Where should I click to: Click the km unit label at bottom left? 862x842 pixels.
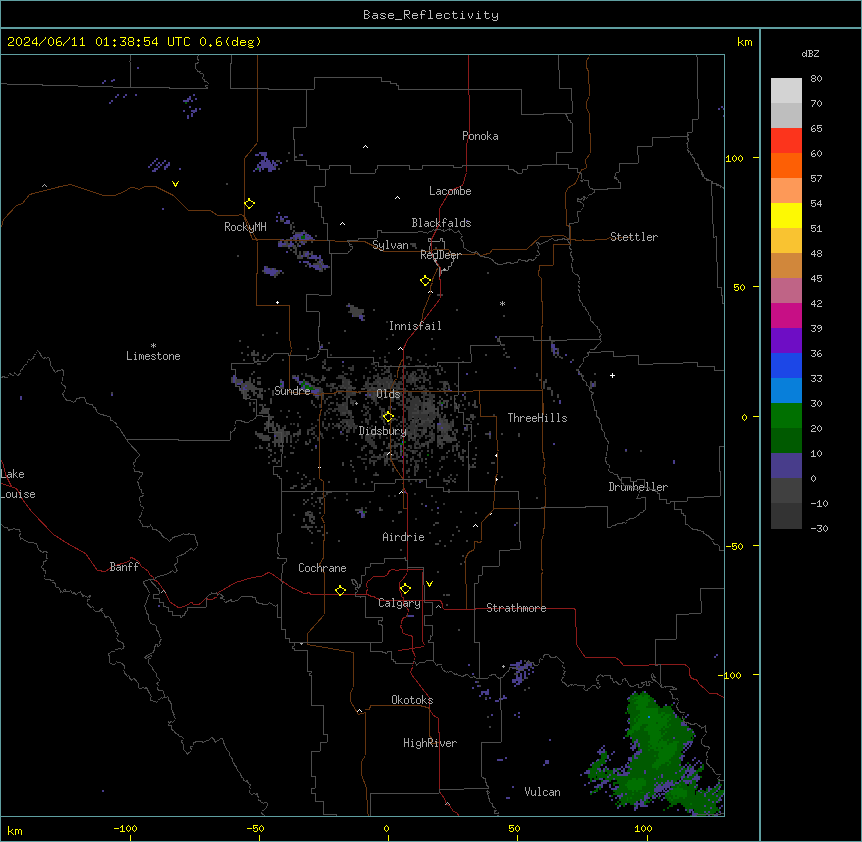click(15, 830)
